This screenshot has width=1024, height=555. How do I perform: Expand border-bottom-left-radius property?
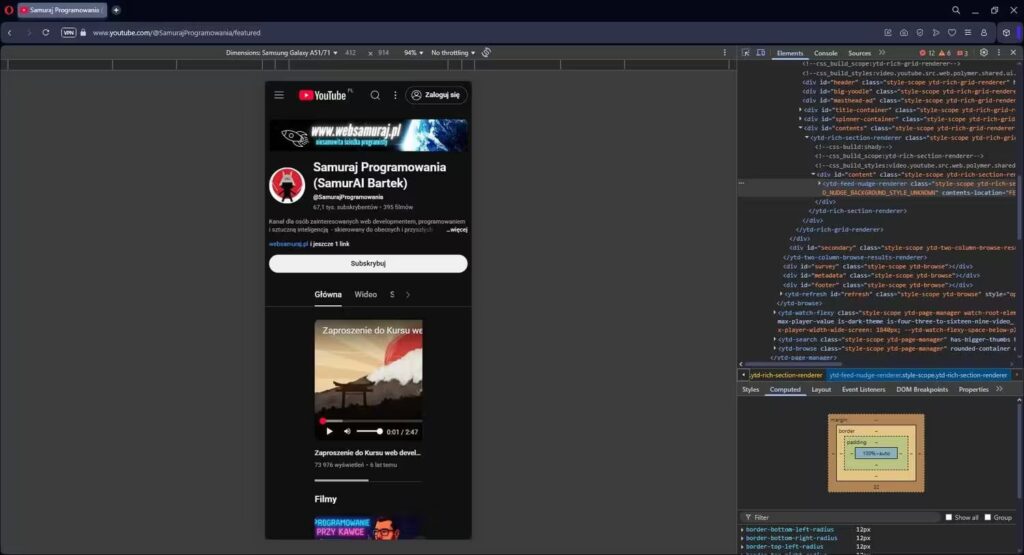[x=742, y=530]
